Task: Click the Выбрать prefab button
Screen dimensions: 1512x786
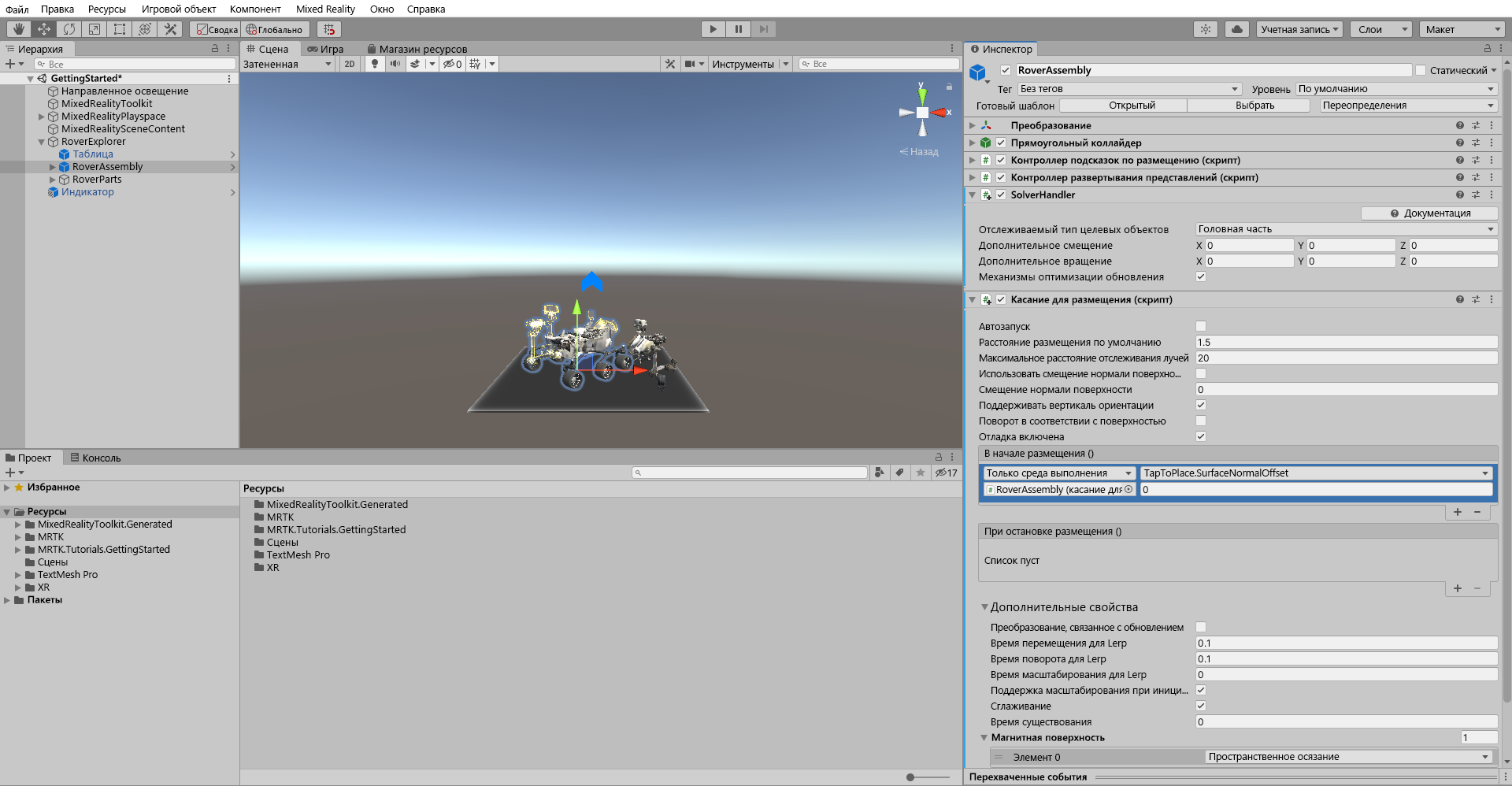Action: click(x=1254, y=106)
